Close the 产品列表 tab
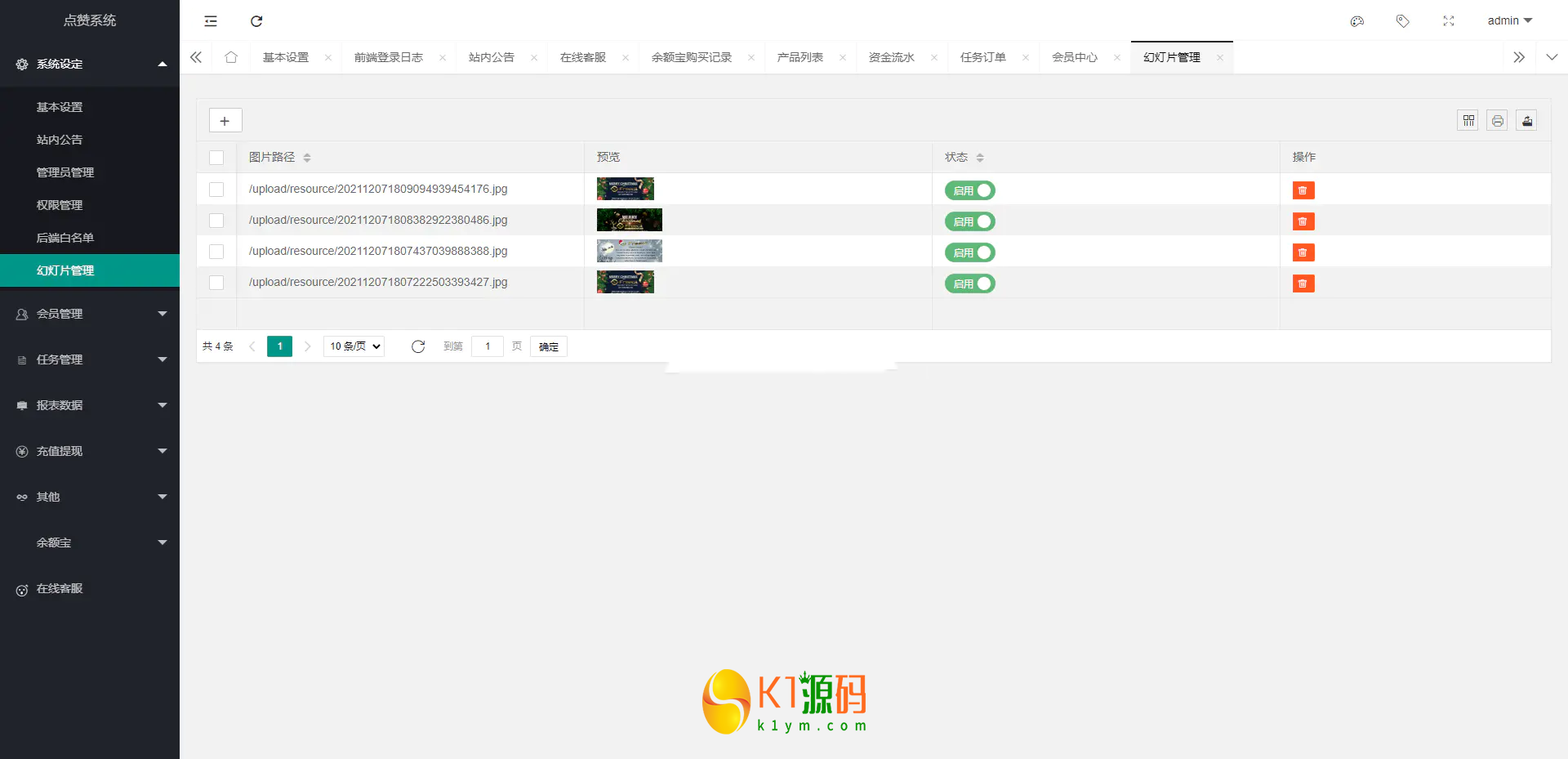Image resolution: width=1568 pixels, height=759 pixels. click(843, 57)
